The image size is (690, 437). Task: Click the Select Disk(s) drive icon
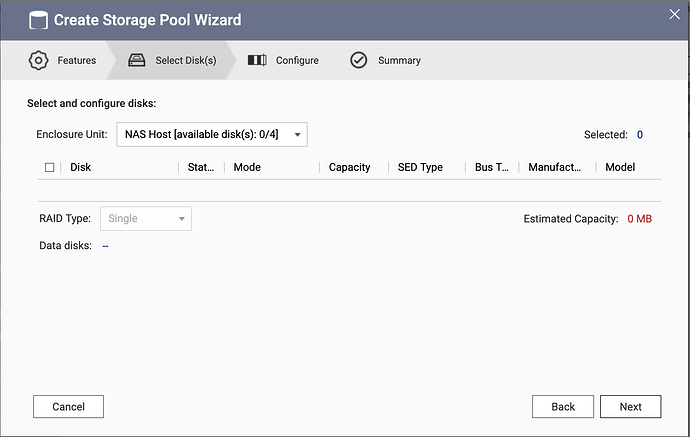pyautogui.click(x=137, y=60)
